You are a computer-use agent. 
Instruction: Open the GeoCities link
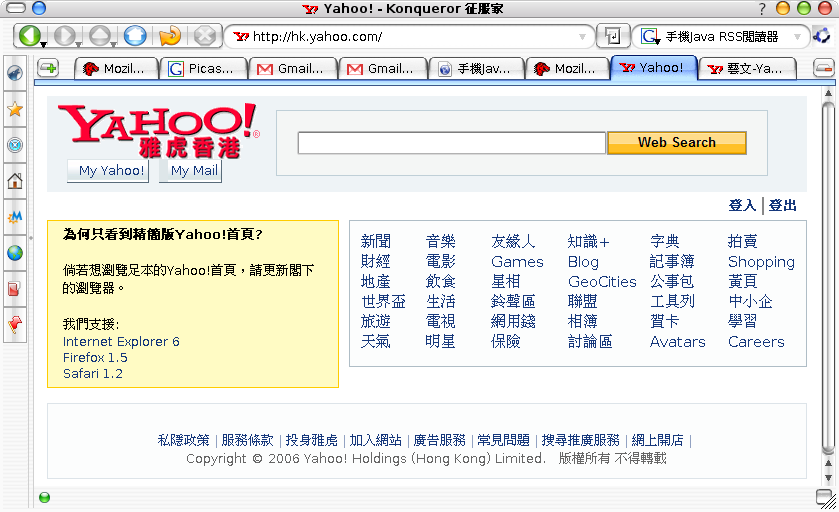pyautogui.click(x=602, y=281)
